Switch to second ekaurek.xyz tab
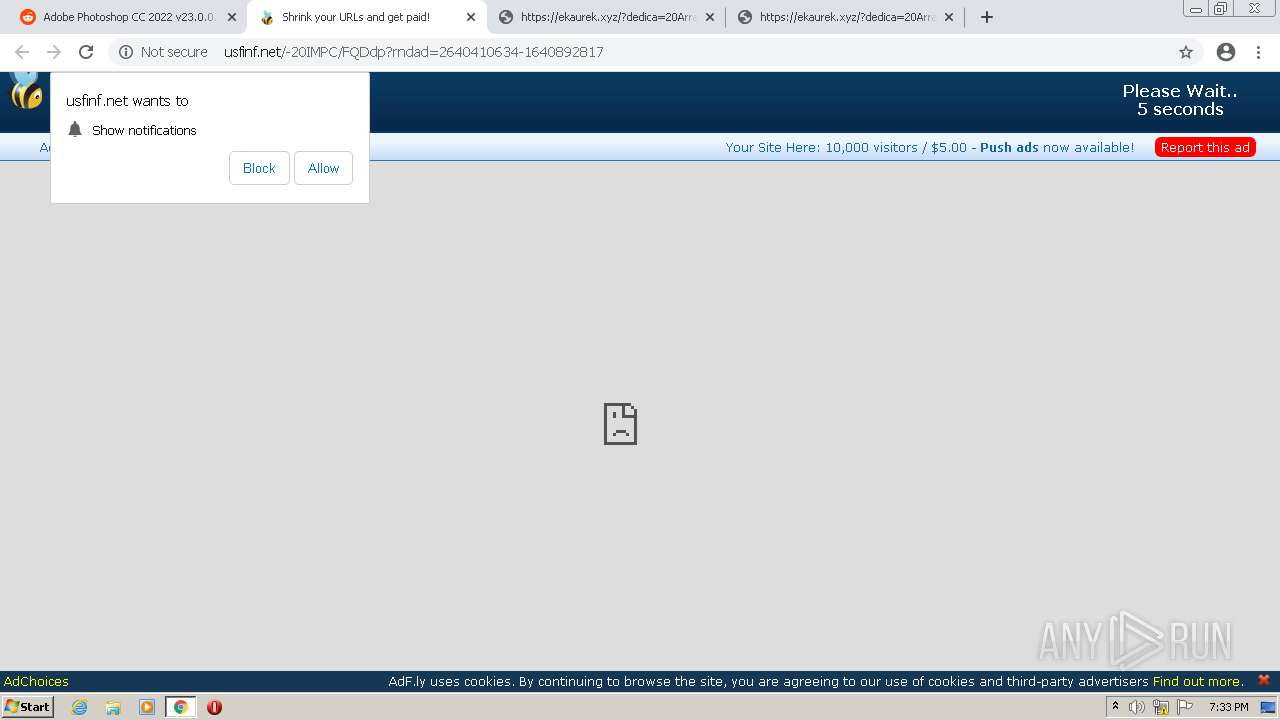 pyautogui.click(x=846, y=17)
